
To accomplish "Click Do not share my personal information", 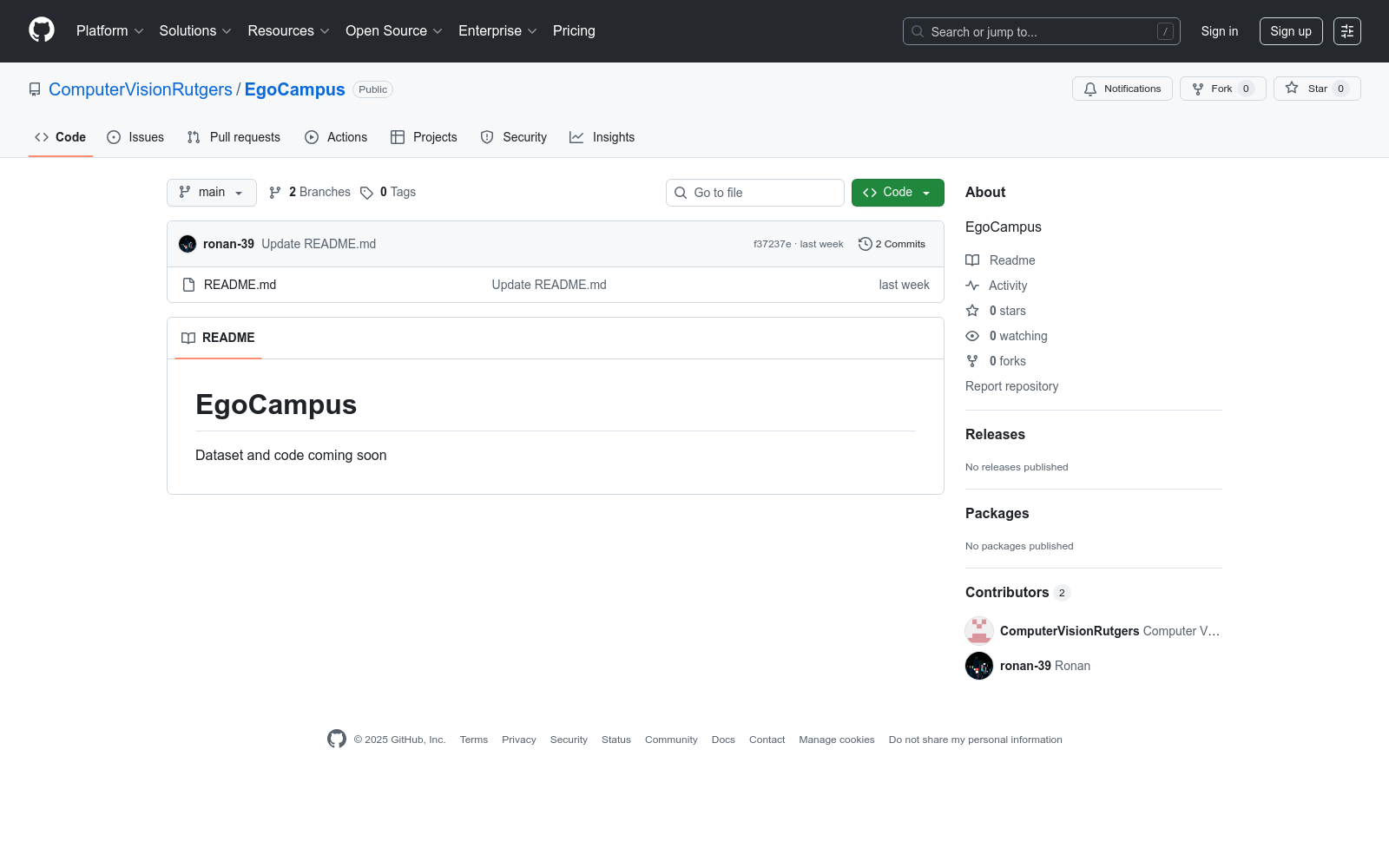I will (x=976, y=740).
